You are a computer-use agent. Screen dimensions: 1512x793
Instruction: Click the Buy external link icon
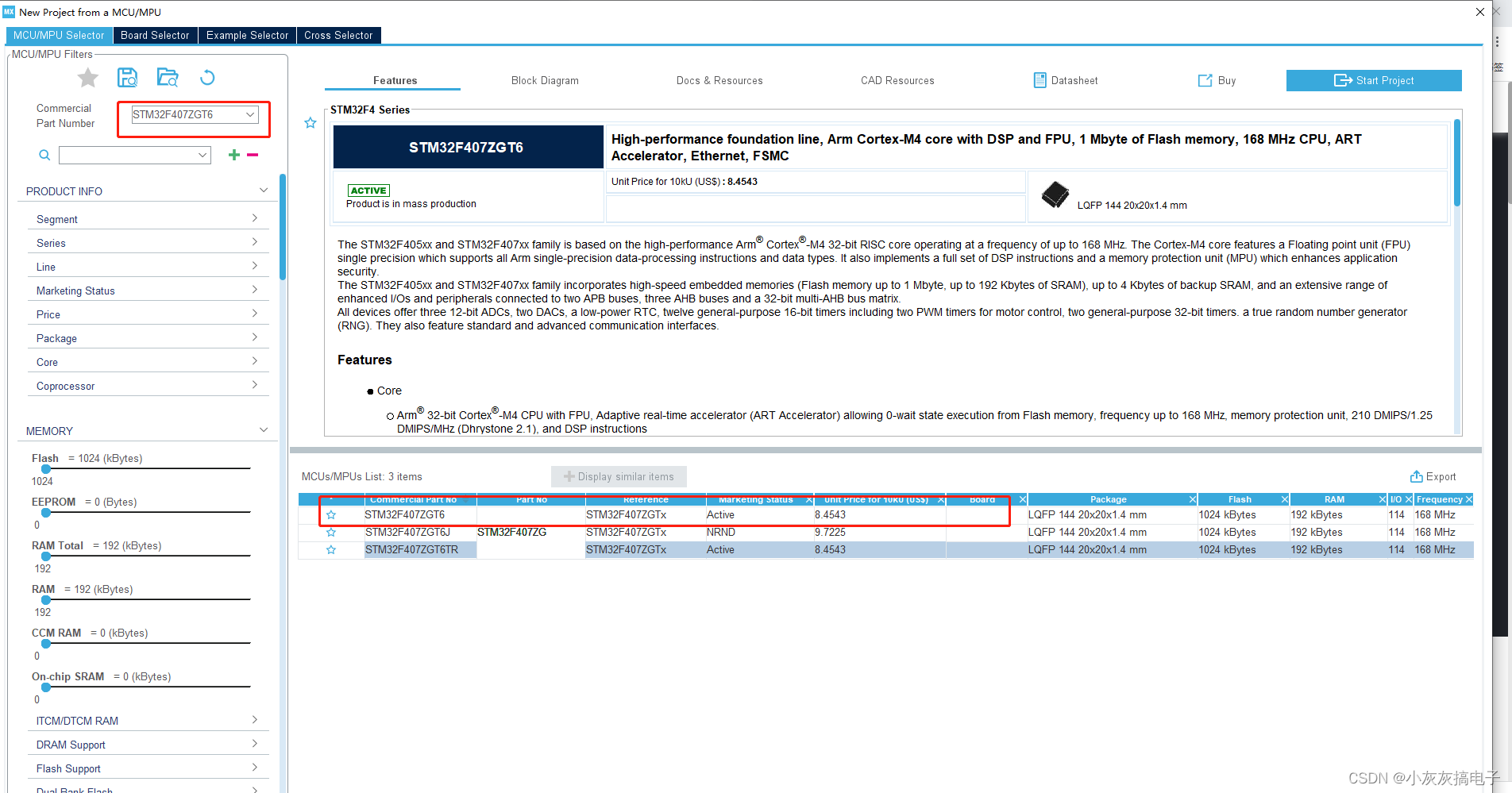tap(1205, 80)
